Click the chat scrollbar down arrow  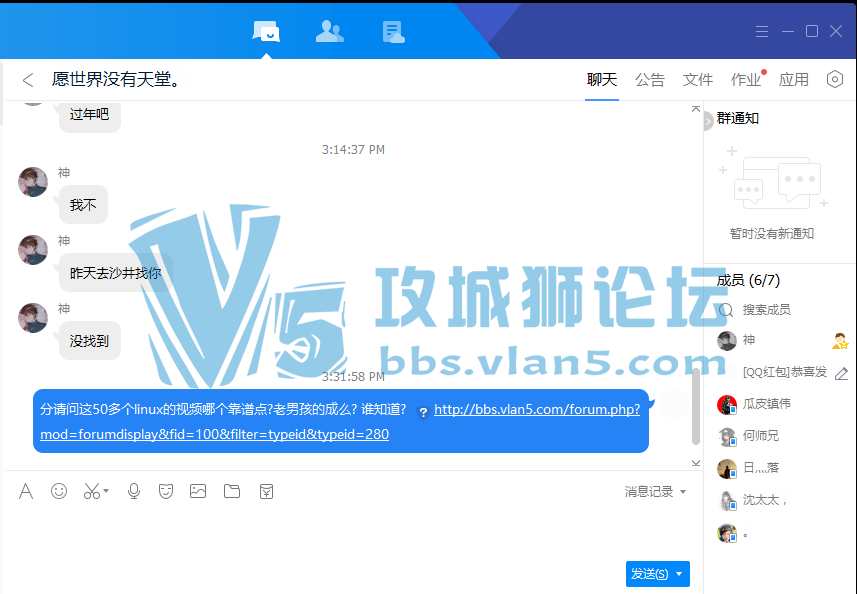(696, 463)
